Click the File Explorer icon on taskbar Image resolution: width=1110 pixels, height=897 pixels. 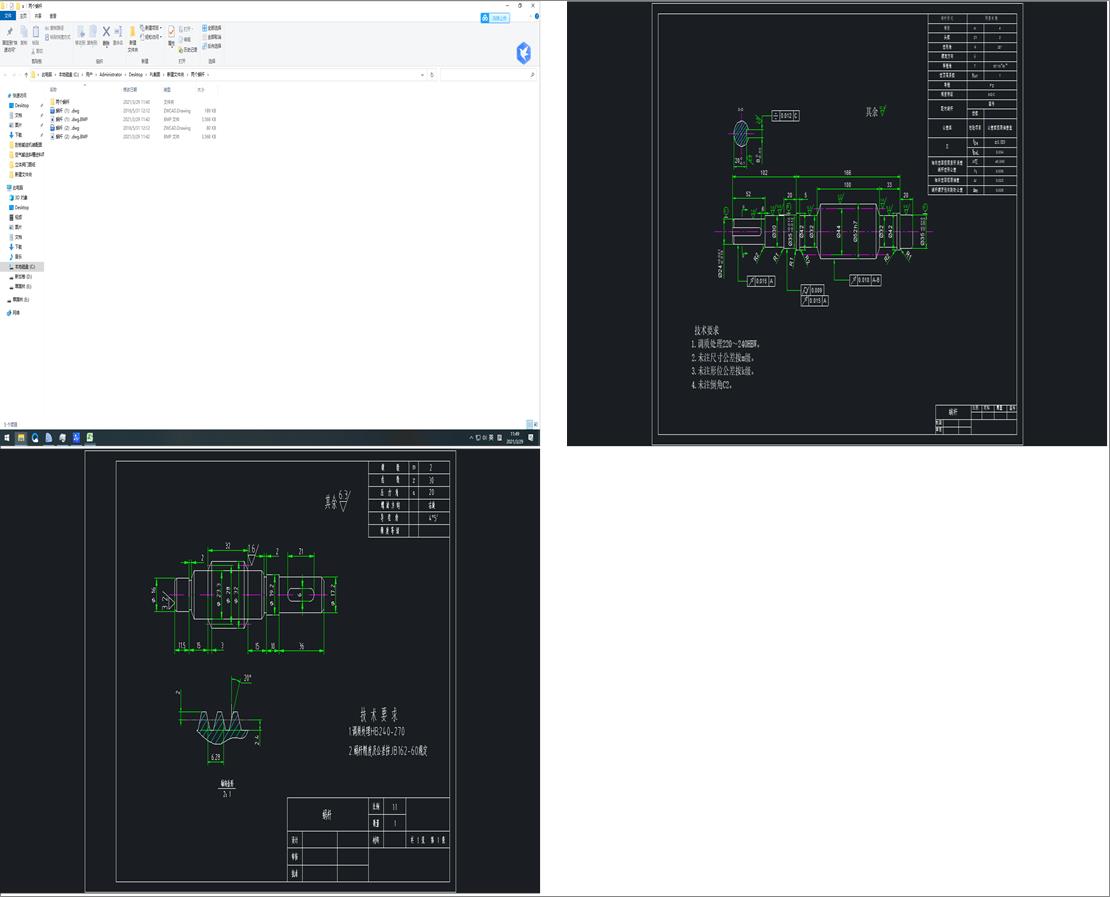tap(21, 438)
